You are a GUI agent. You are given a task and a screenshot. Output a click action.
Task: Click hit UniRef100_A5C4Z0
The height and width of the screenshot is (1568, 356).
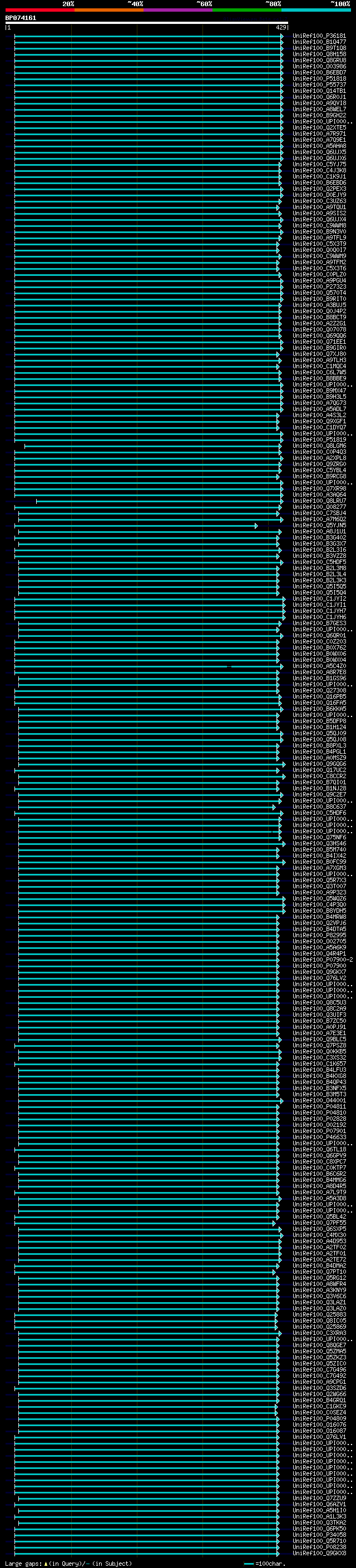[x=319, y=666]
